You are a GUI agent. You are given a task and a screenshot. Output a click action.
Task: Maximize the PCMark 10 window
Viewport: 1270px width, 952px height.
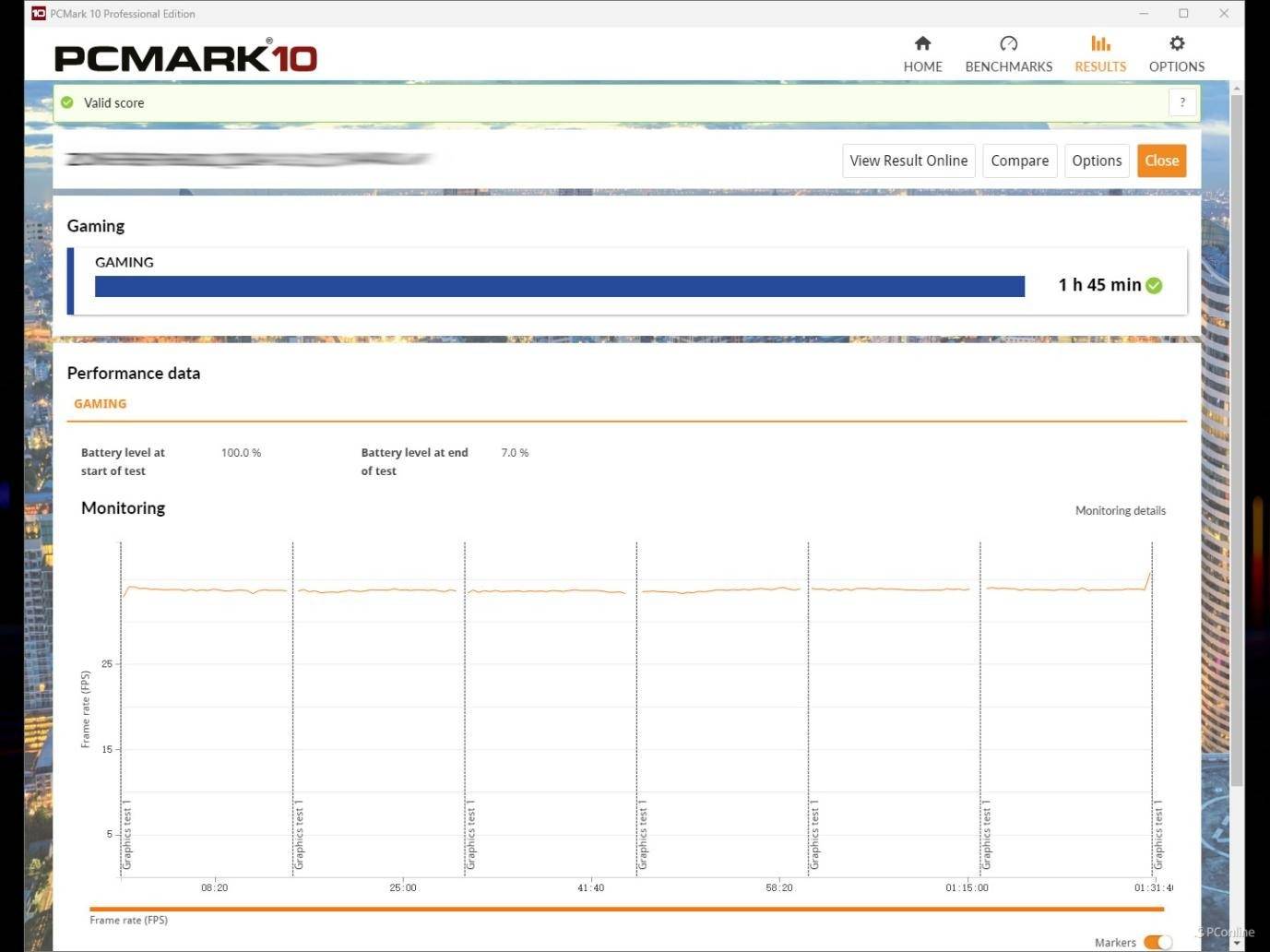1183,13
